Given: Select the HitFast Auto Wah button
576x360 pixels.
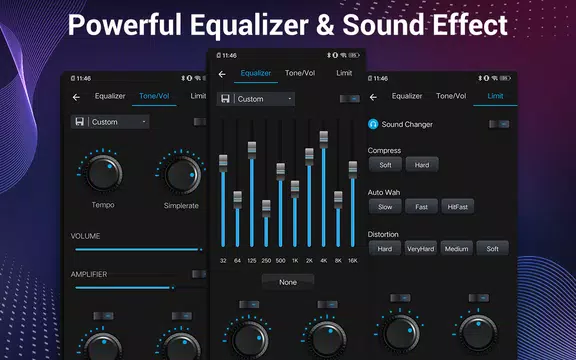Looking at the screenshot, I should [x=457, y=207].
